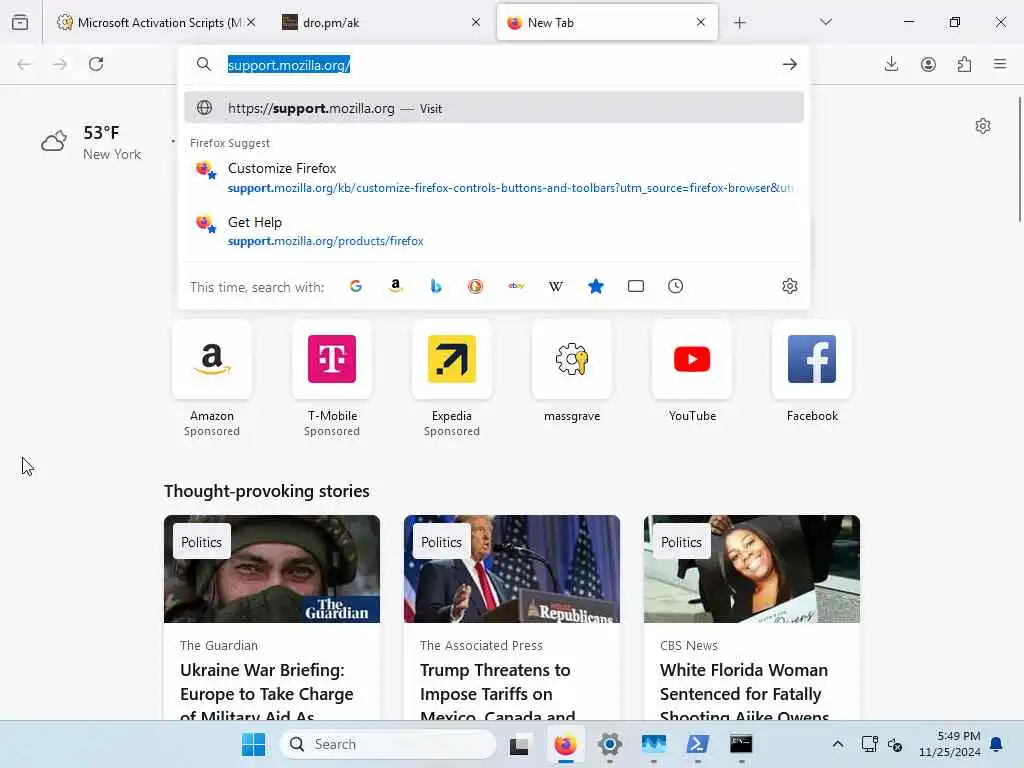Open search settings gear in dropdown
The image size is (1024, 768).
(790, 286)
